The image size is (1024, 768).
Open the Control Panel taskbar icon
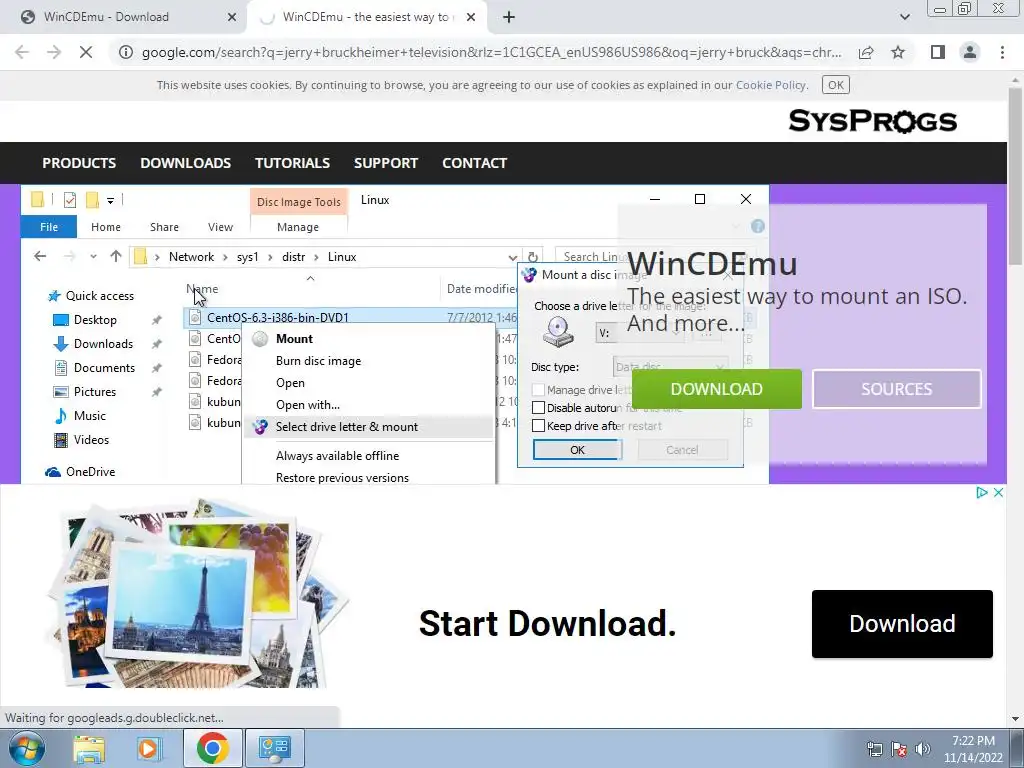274,748
